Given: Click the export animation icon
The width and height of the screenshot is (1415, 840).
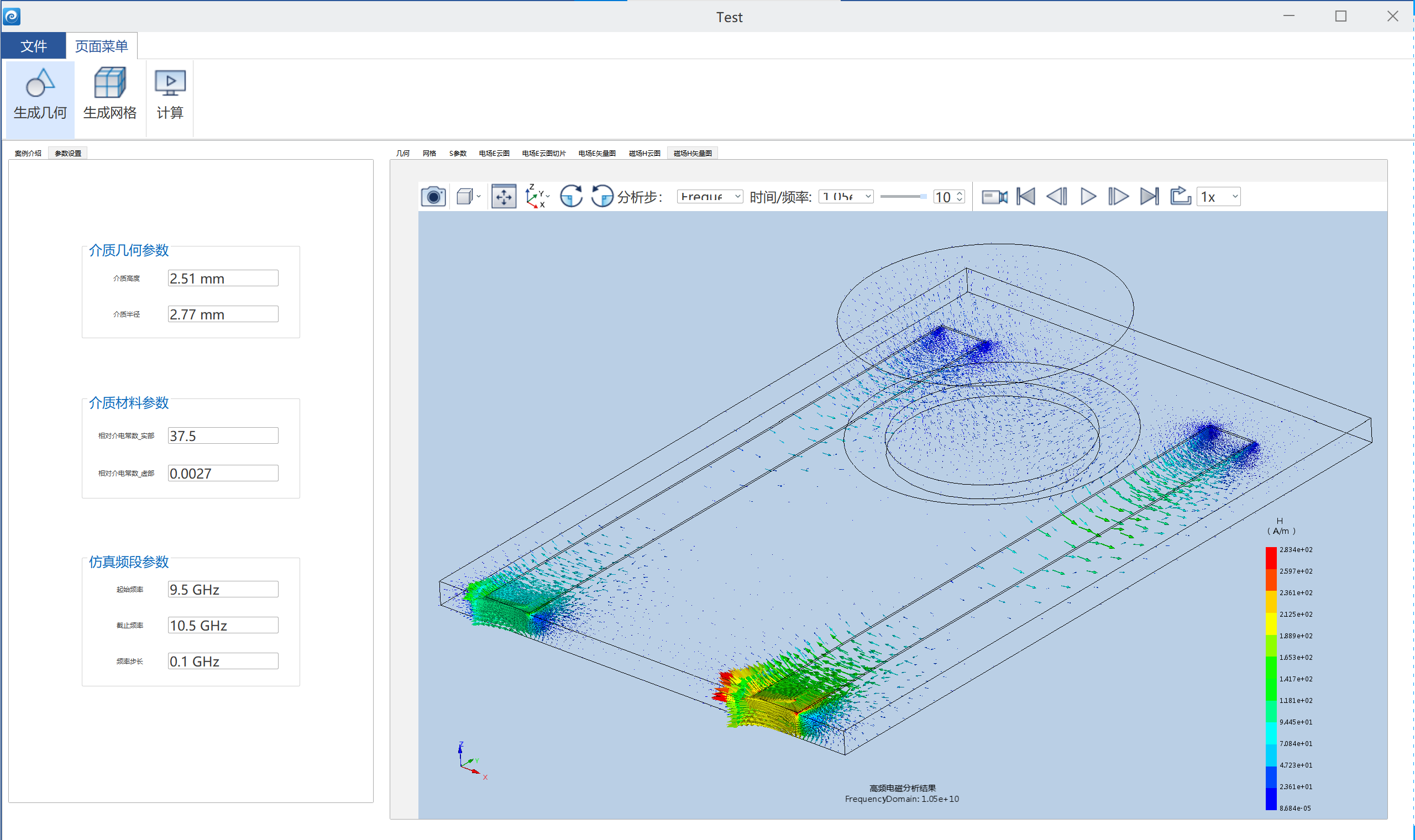Looking at the screenshot, I should pyautogui.click(x=1181, y=196).
